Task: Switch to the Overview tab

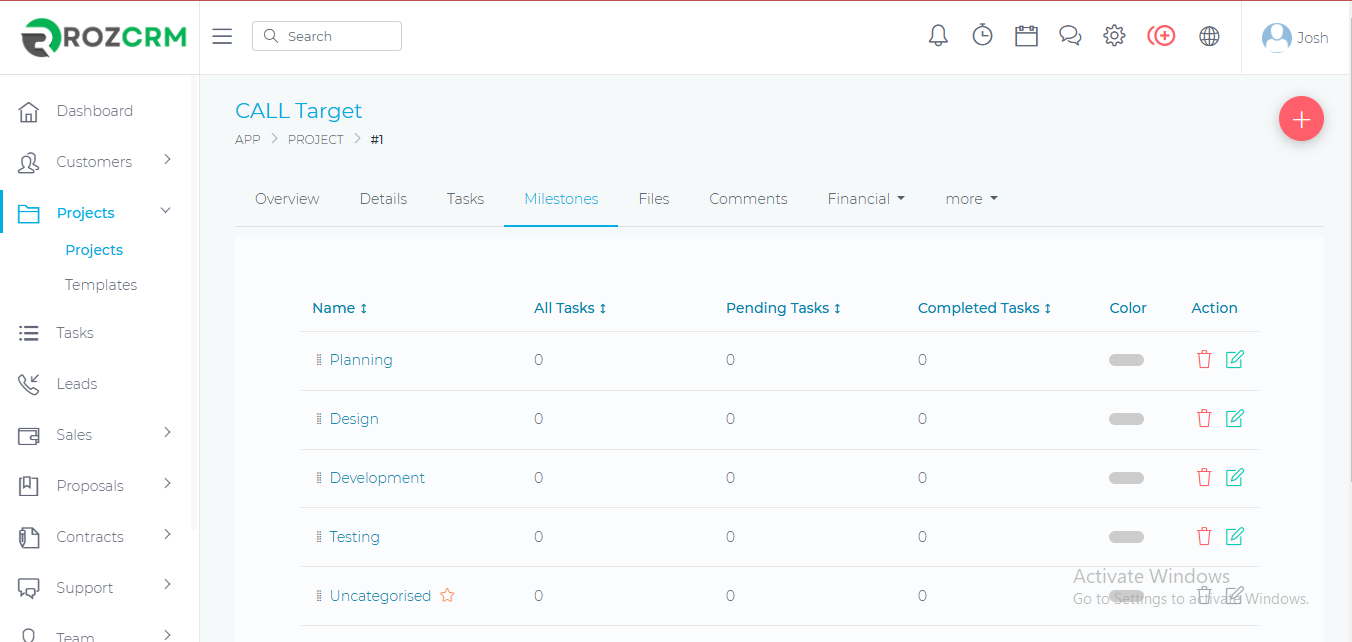Action: click(x=287, y=199)
